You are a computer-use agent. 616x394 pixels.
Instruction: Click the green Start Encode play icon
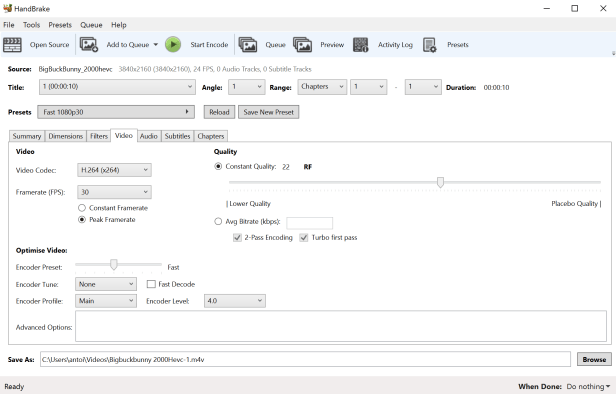[173, 44]
